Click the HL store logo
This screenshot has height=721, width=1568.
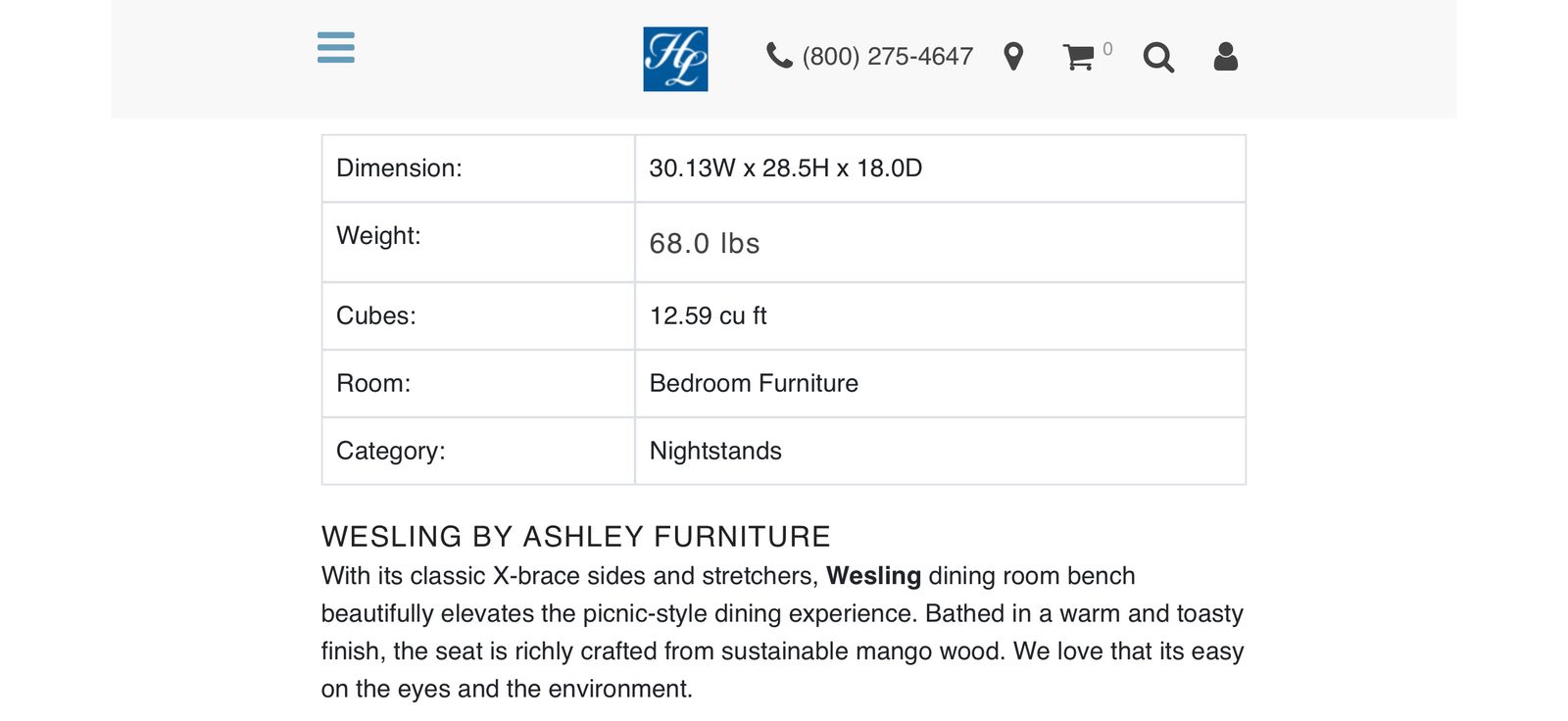click(x=675, y=59)
